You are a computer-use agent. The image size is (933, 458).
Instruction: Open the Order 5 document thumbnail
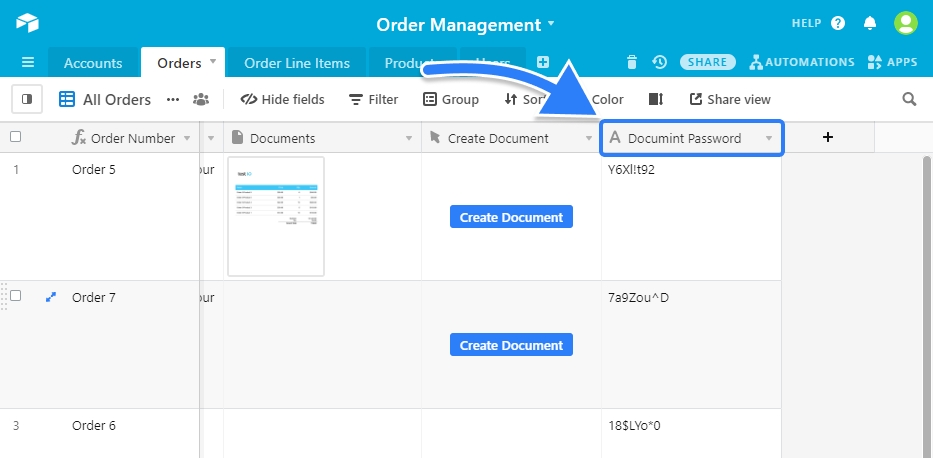coord(276,215)
